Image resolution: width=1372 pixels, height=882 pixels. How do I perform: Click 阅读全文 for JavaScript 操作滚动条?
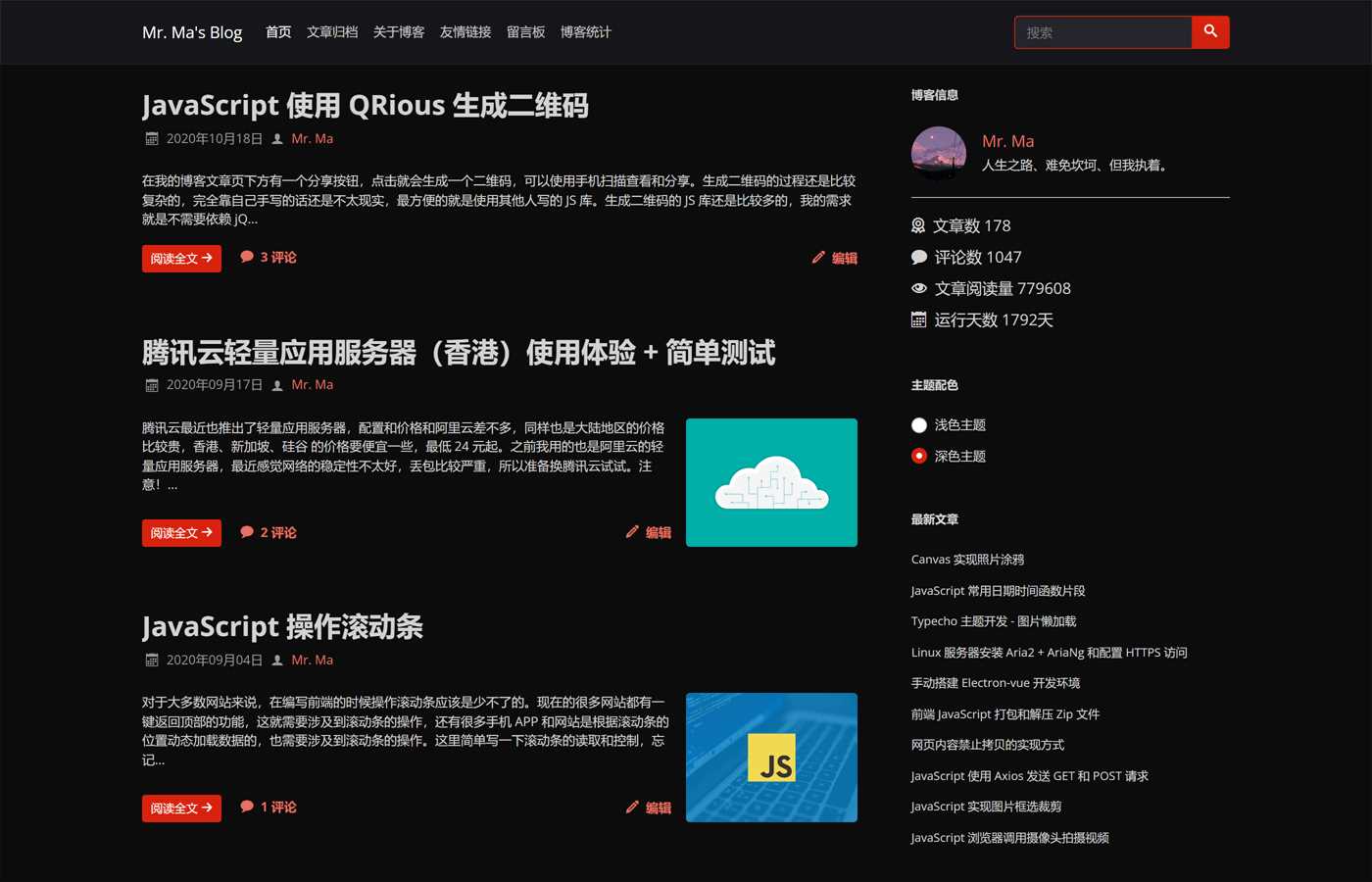click(x=181, y=808)
